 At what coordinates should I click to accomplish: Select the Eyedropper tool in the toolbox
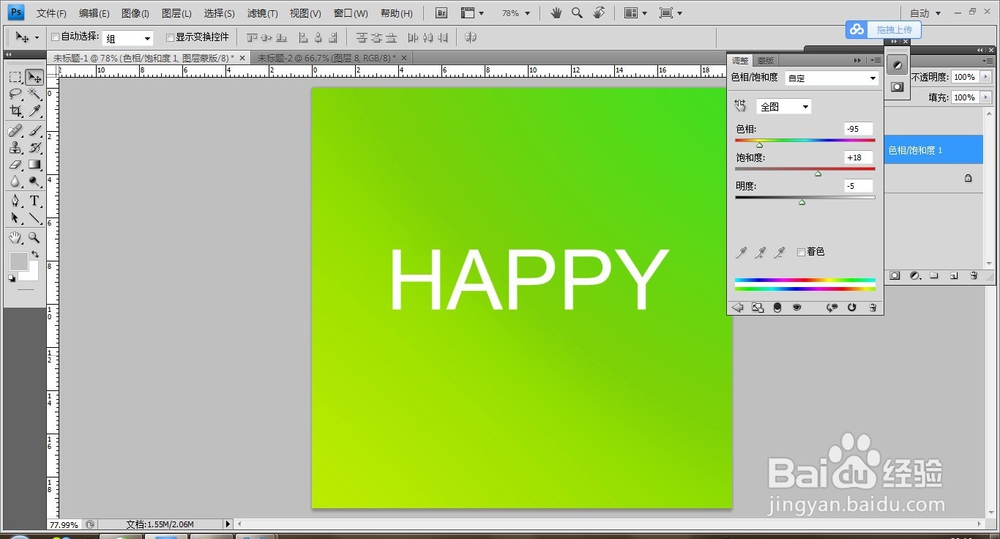pyautogui.click(x=34, y=111)
